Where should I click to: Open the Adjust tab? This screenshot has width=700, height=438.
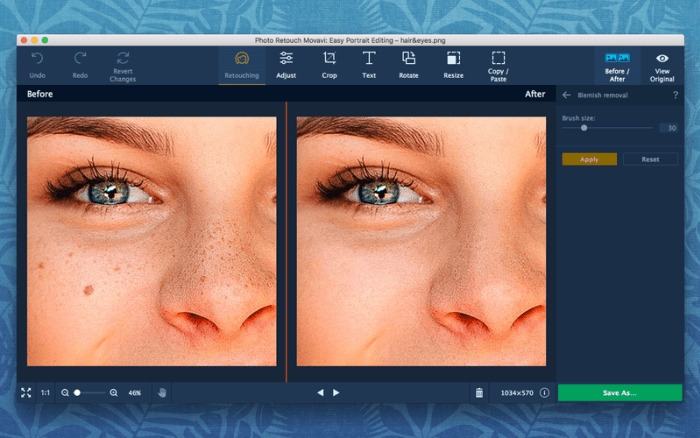286,66
